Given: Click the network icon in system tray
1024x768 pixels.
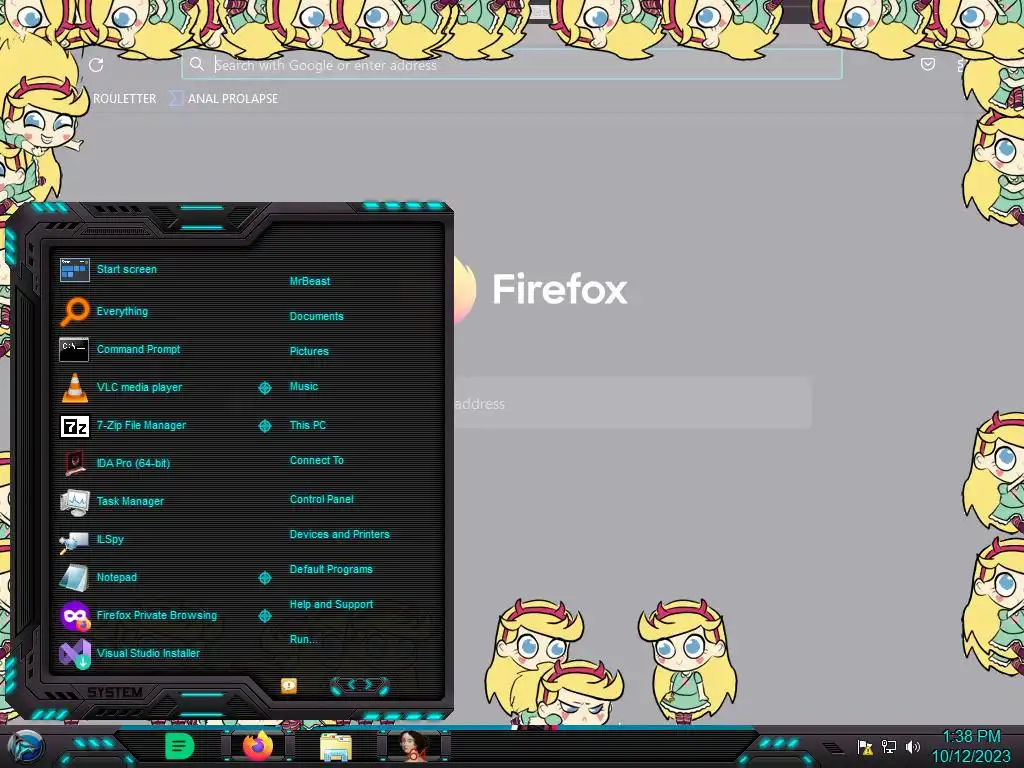Looking at the screenshot, I should [889, 746].
